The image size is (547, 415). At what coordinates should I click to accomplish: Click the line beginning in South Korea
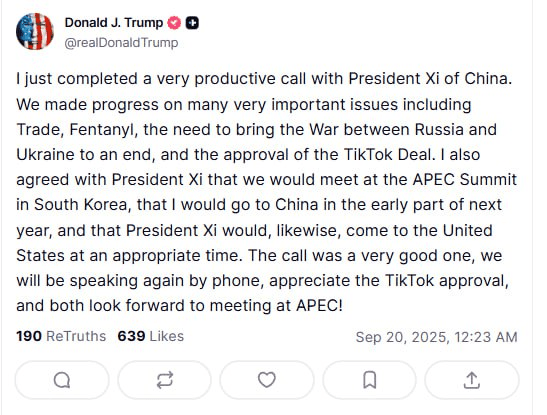pos(259,205)
